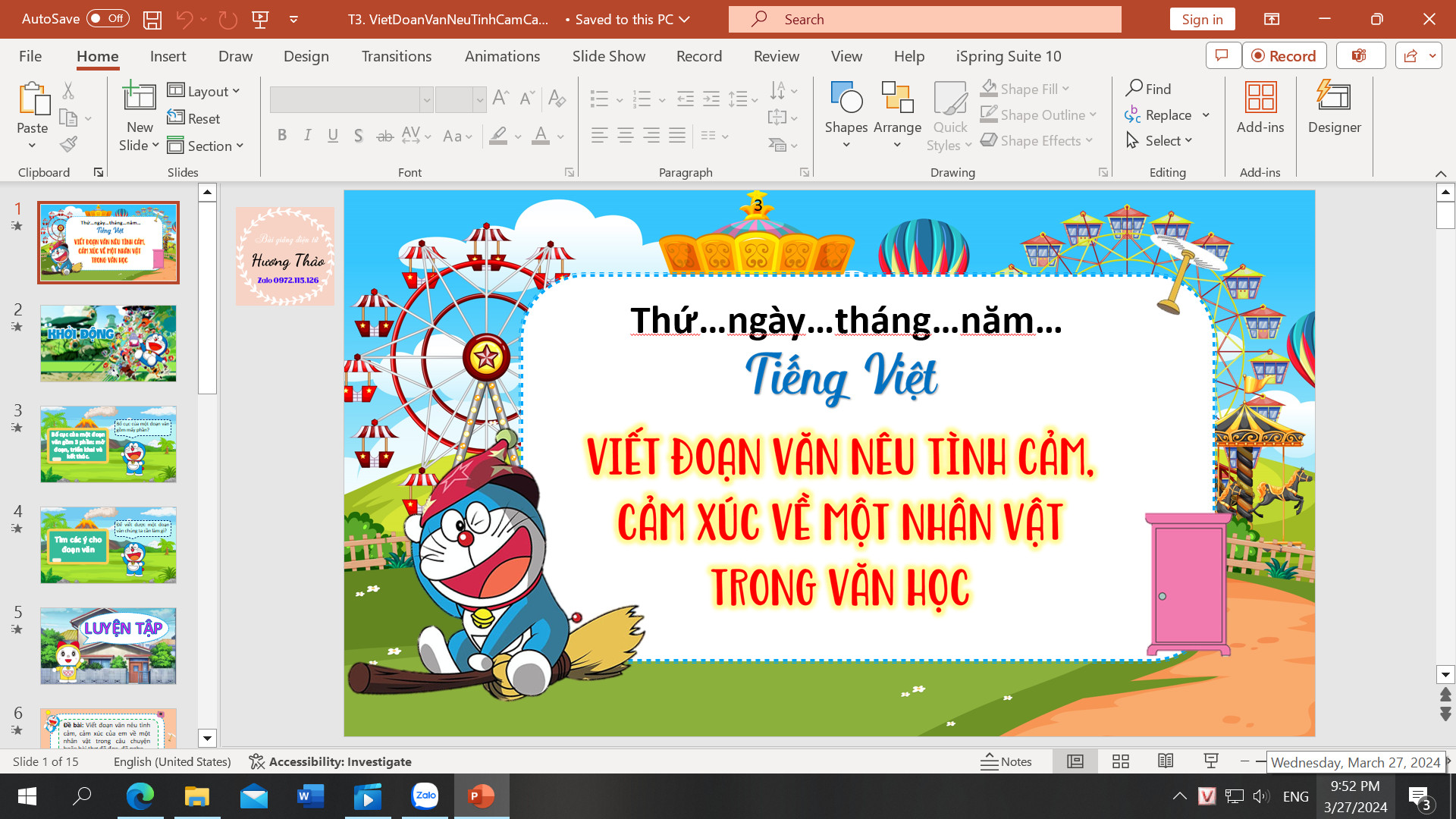Toggle Align Right paragraph
Viewport: 1456px width, 819px height.
(x=651, y=136)
